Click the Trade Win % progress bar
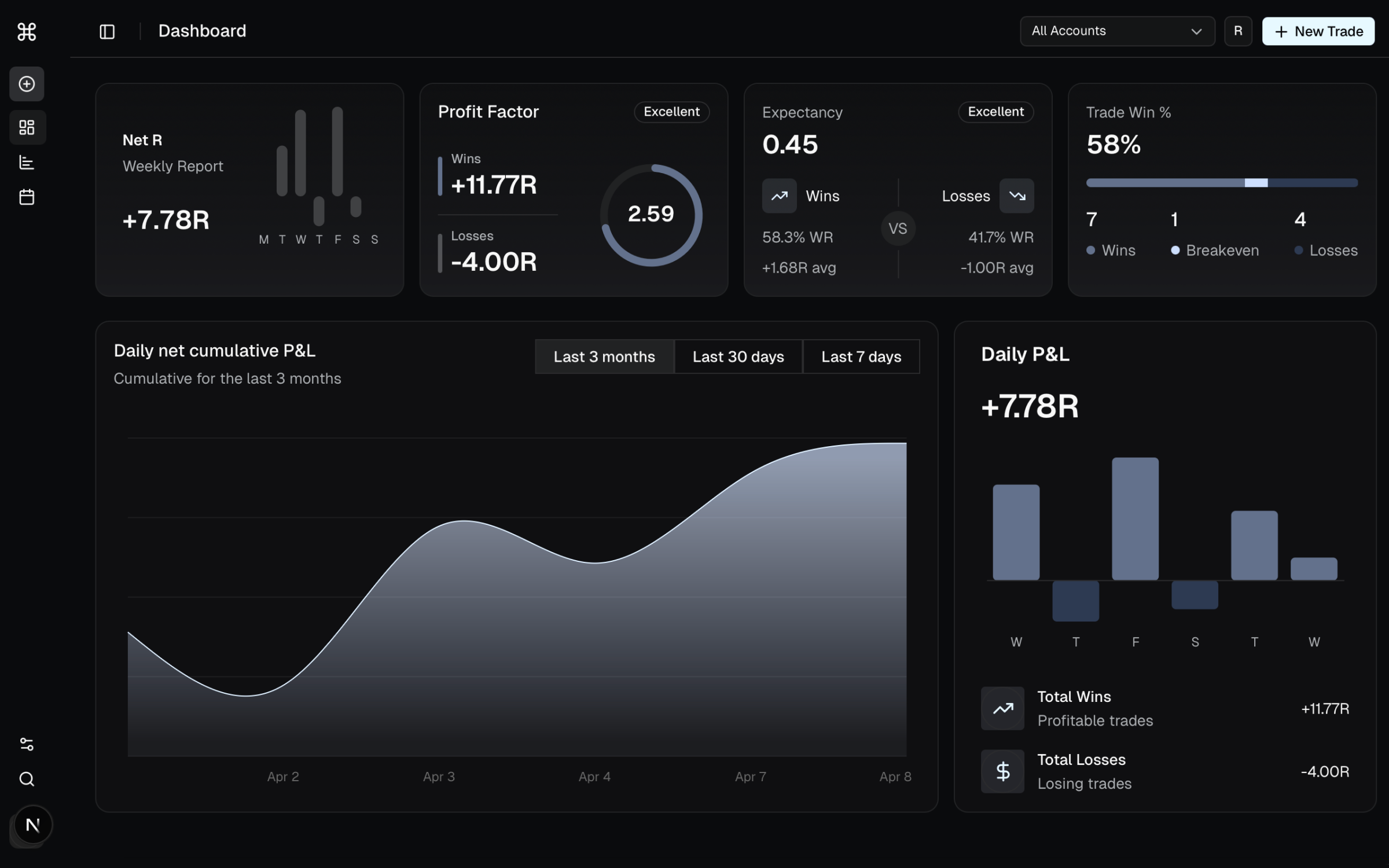Screen dimensions: 1389x868 [x=1221, y=183]
